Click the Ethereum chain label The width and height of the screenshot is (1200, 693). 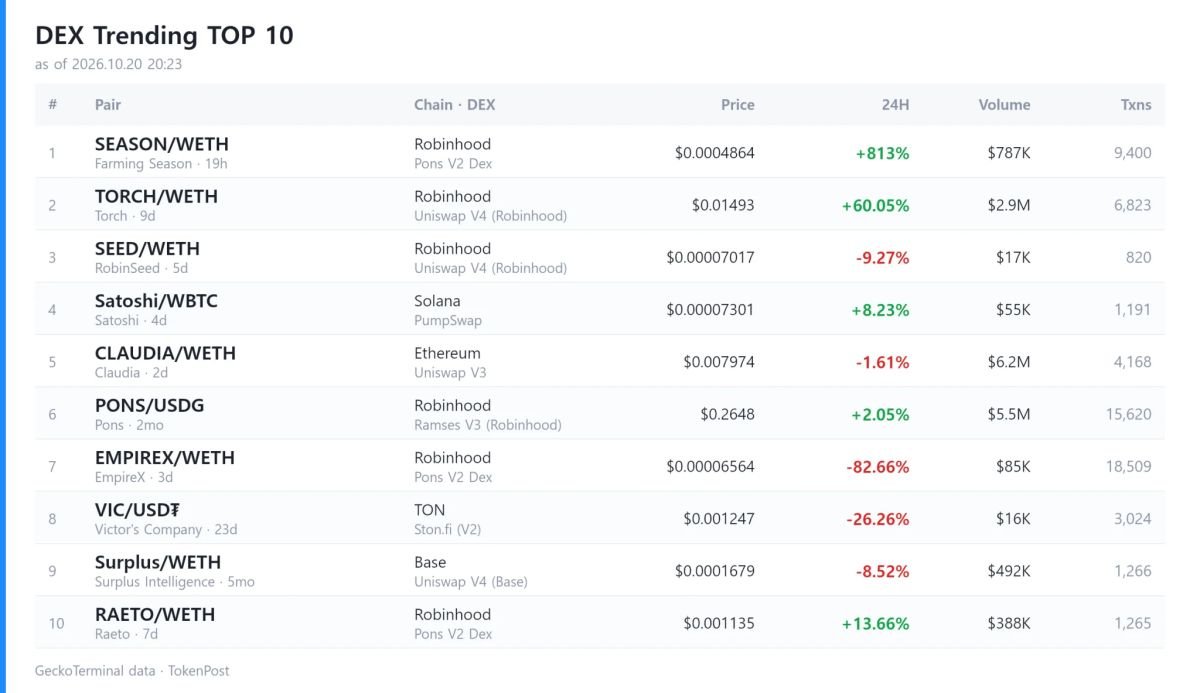pyautogui.click(x=448, y=353)
